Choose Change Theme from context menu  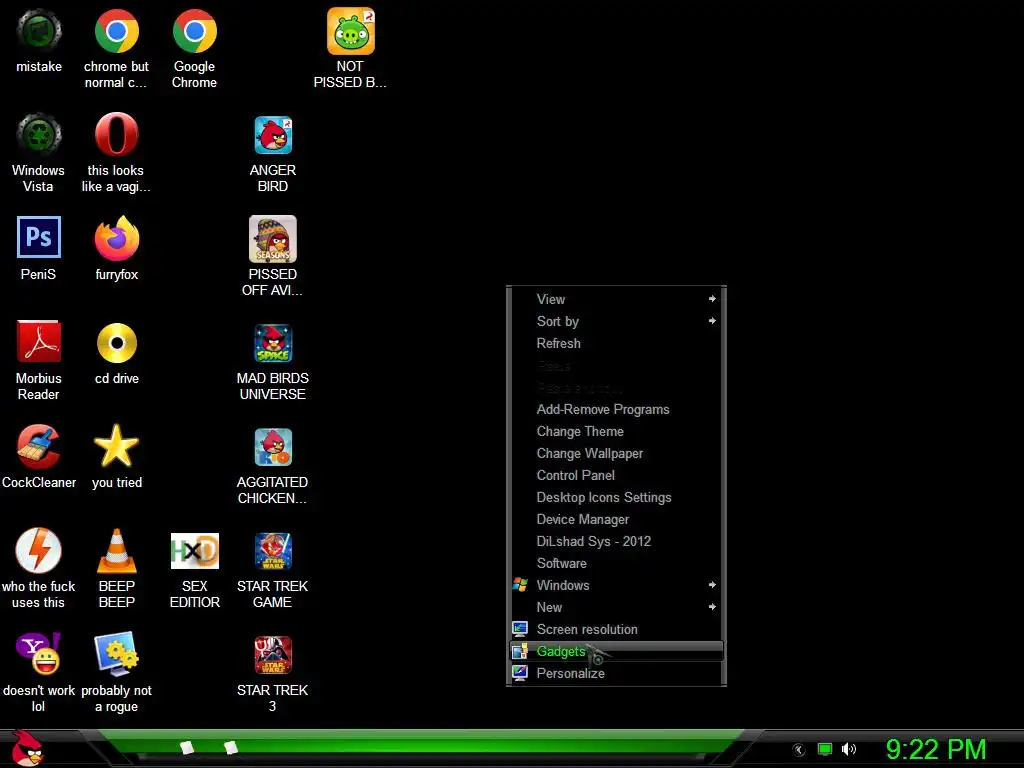coord(616,432)
